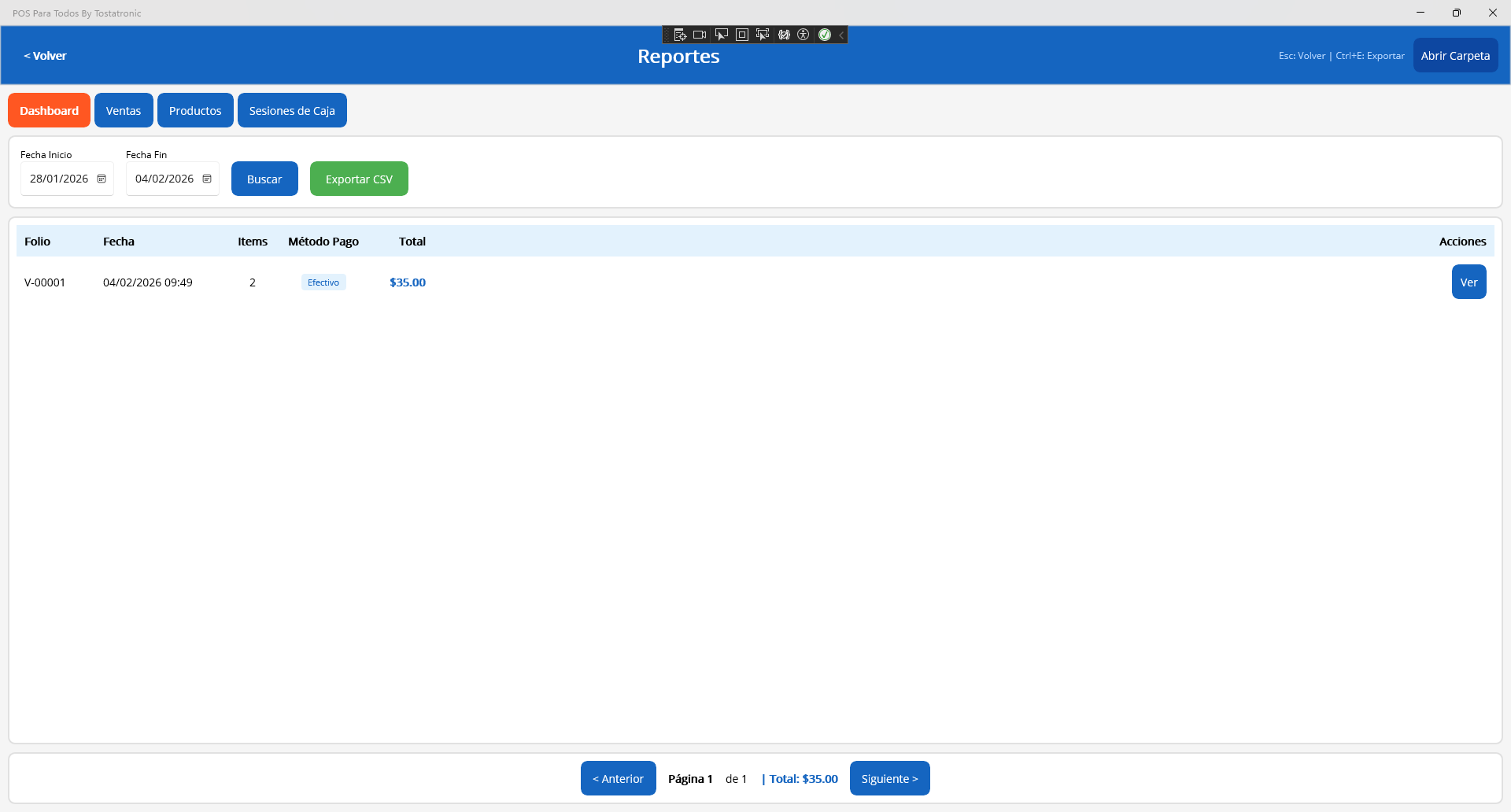Image resolution: width=1511 pixels, height=812 pixels.
Task: Open the binding failures braces icon
Action: pyautogui.click(x=784, y=35)
